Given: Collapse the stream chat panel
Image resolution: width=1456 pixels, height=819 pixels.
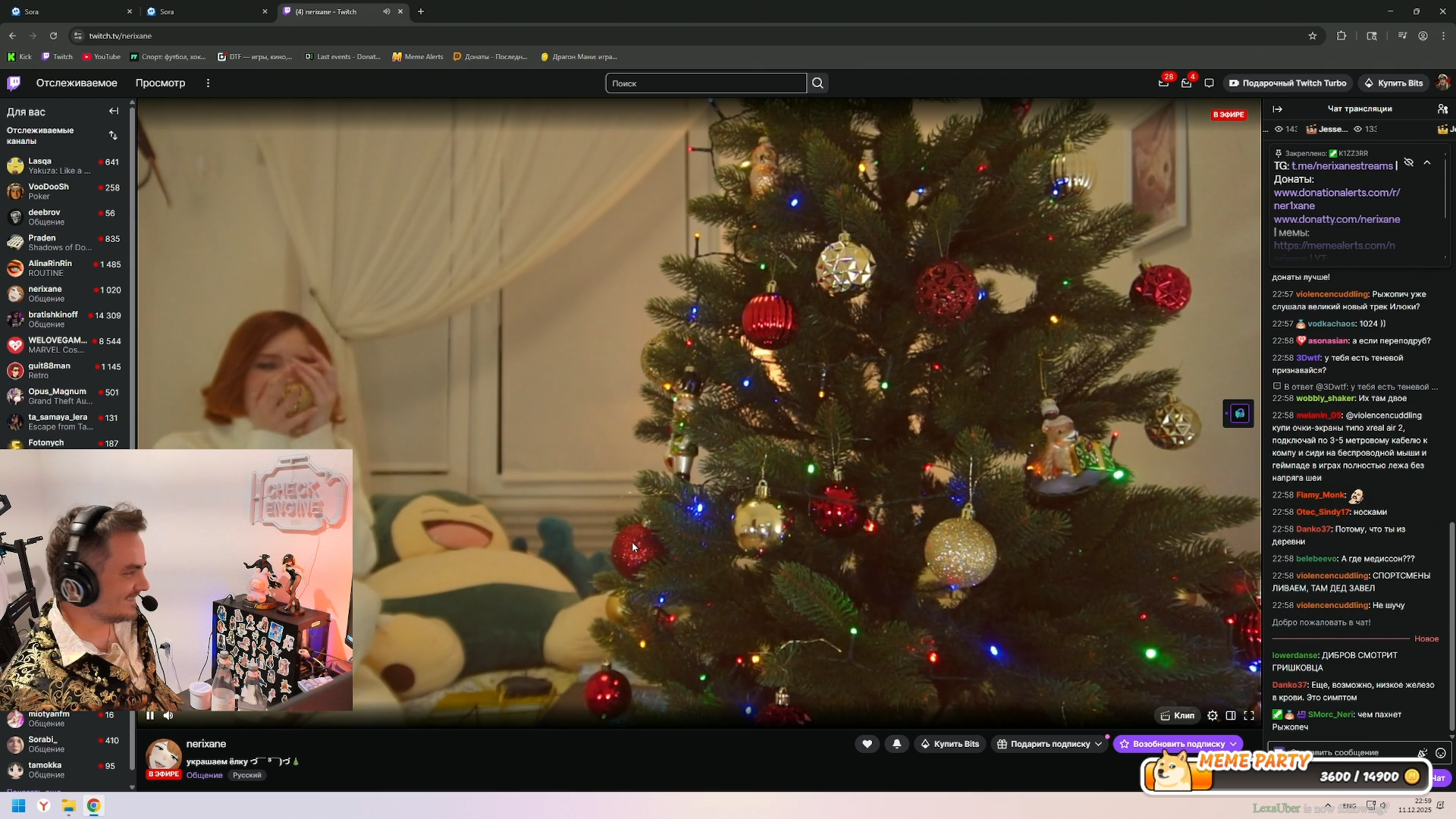Looking at the screenshot, I should pyautogui.click(x=1278, y=109).
